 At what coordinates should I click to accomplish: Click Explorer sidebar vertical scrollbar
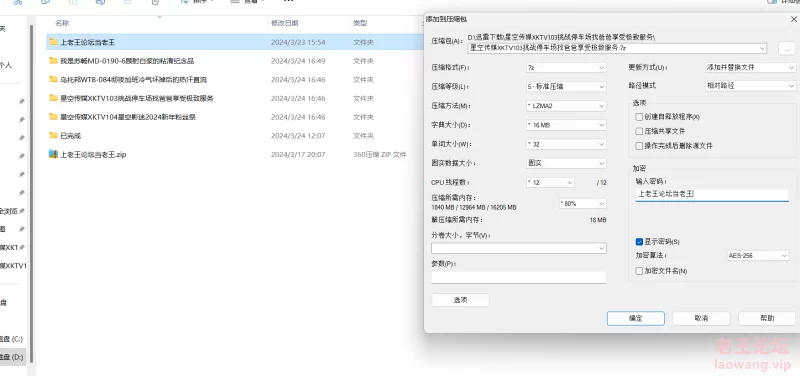coord(32,194)
